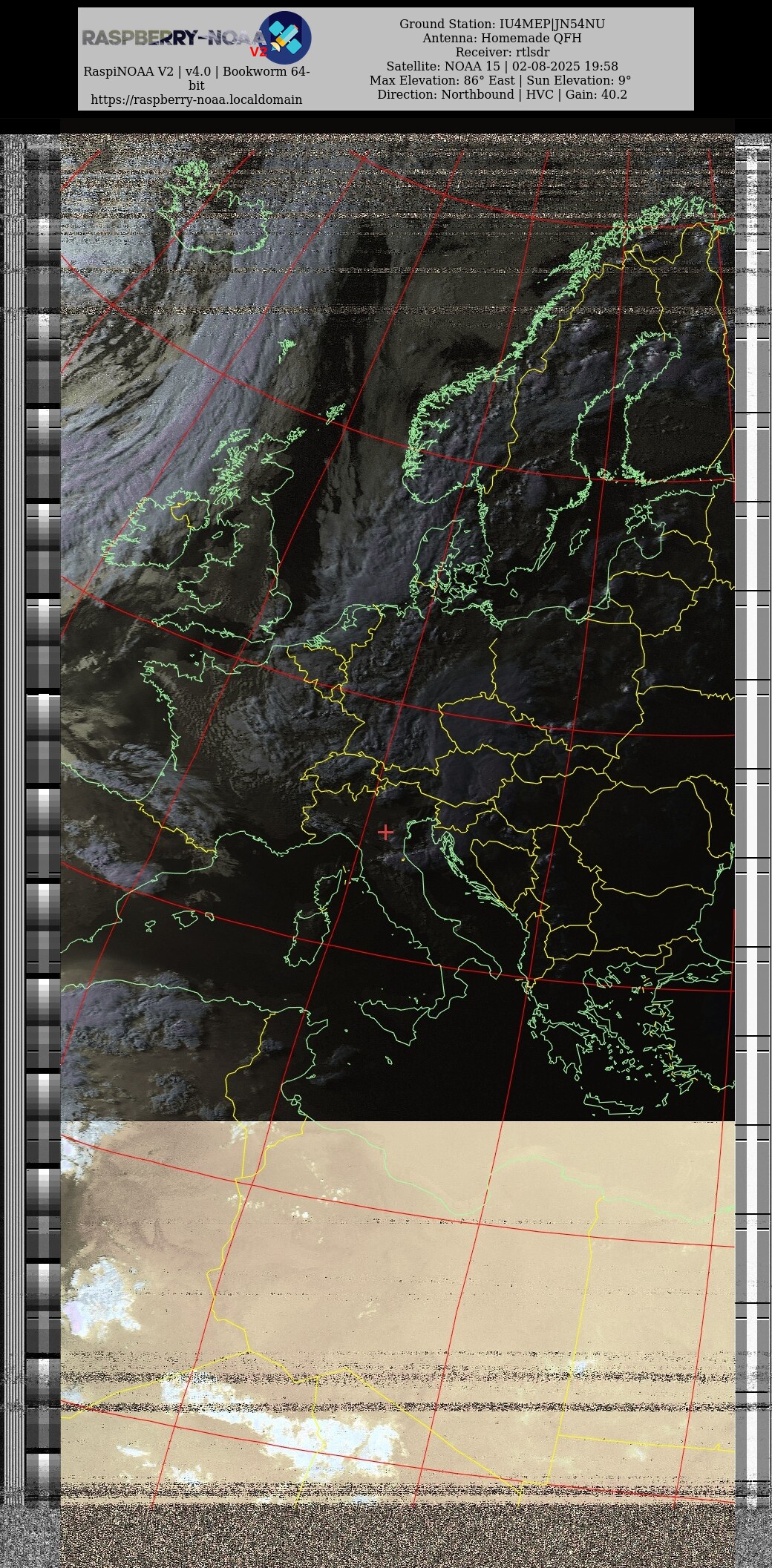The height and width of the screenshot is (1568, 772).
Task: Click the Raspberry-NOAA V2 satellite logo icon
Action: (285, 38)
